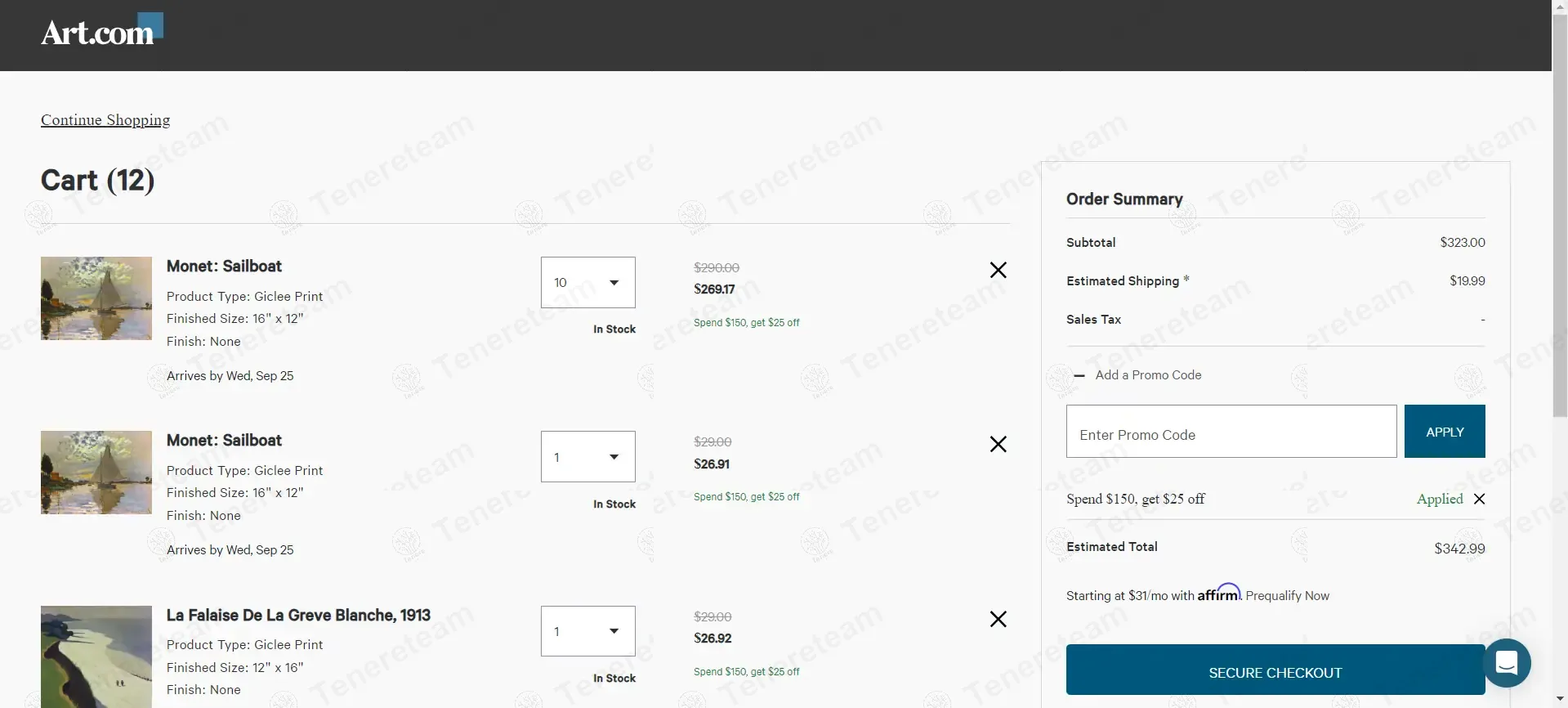The height and width of the screenshot is (708, 1568).
Task: Remove the first Monet: Sailboat item
Action: tap(998, 270)
